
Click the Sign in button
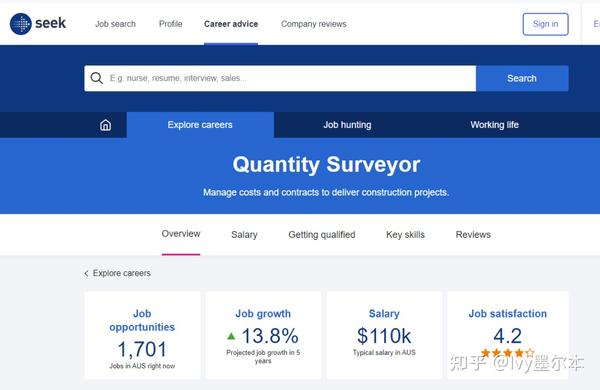545,24
